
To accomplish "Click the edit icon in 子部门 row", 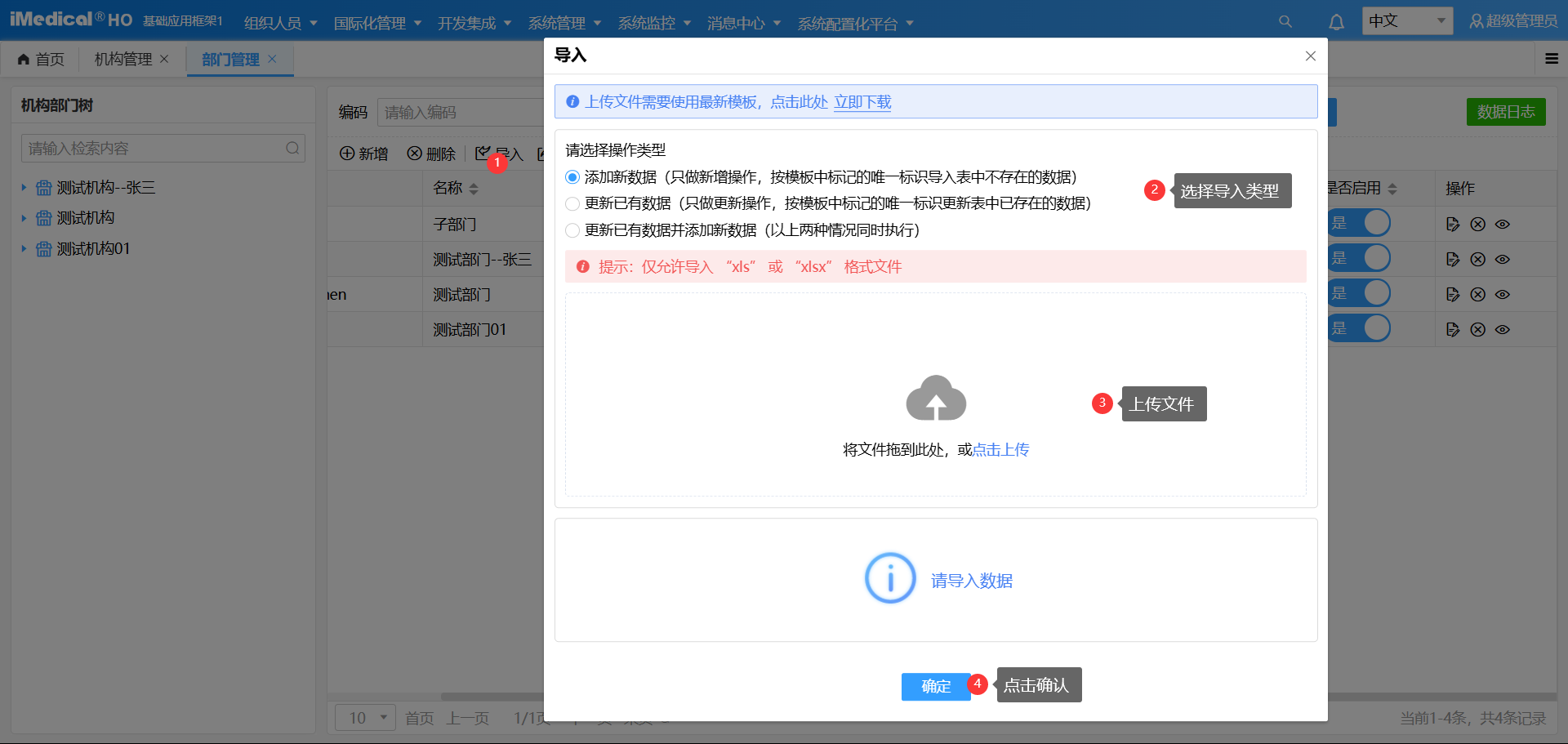I will click(x=1452, y=224).
